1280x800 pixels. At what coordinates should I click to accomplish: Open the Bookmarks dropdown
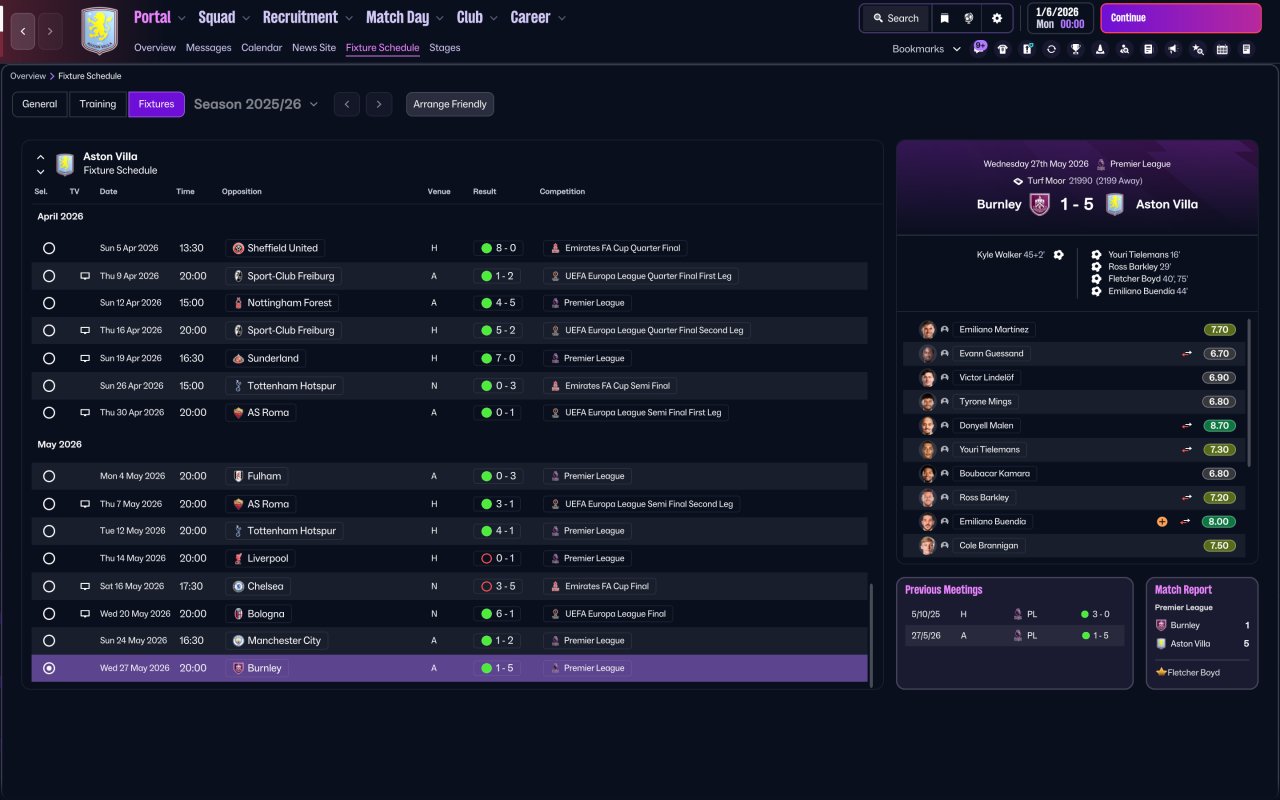927,49
